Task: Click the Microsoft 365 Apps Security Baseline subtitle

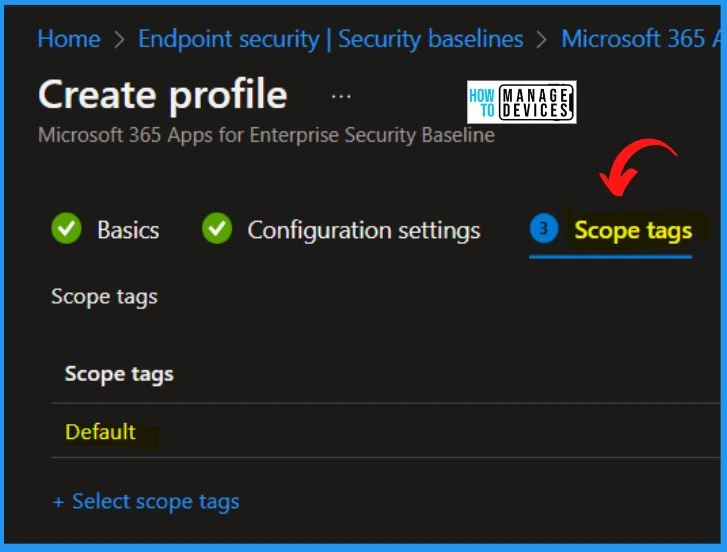Action: point(266,135)
